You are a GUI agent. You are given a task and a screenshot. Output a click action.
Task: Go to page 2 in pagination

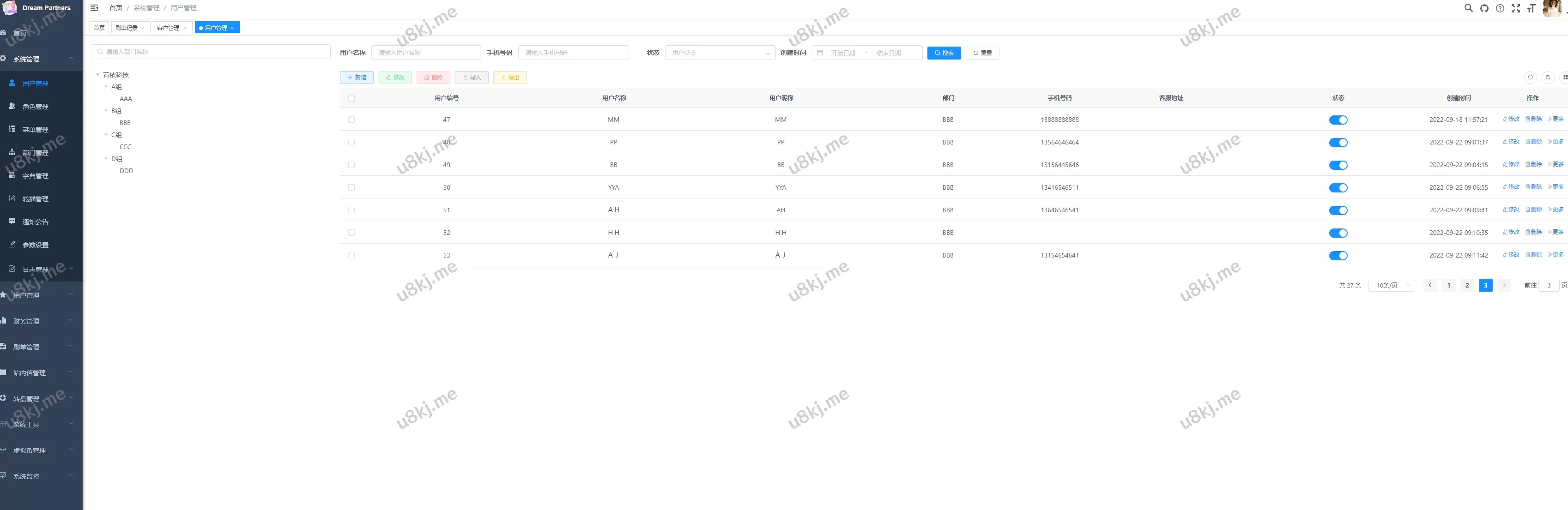pyautogui.click(x=1467, y=285)
